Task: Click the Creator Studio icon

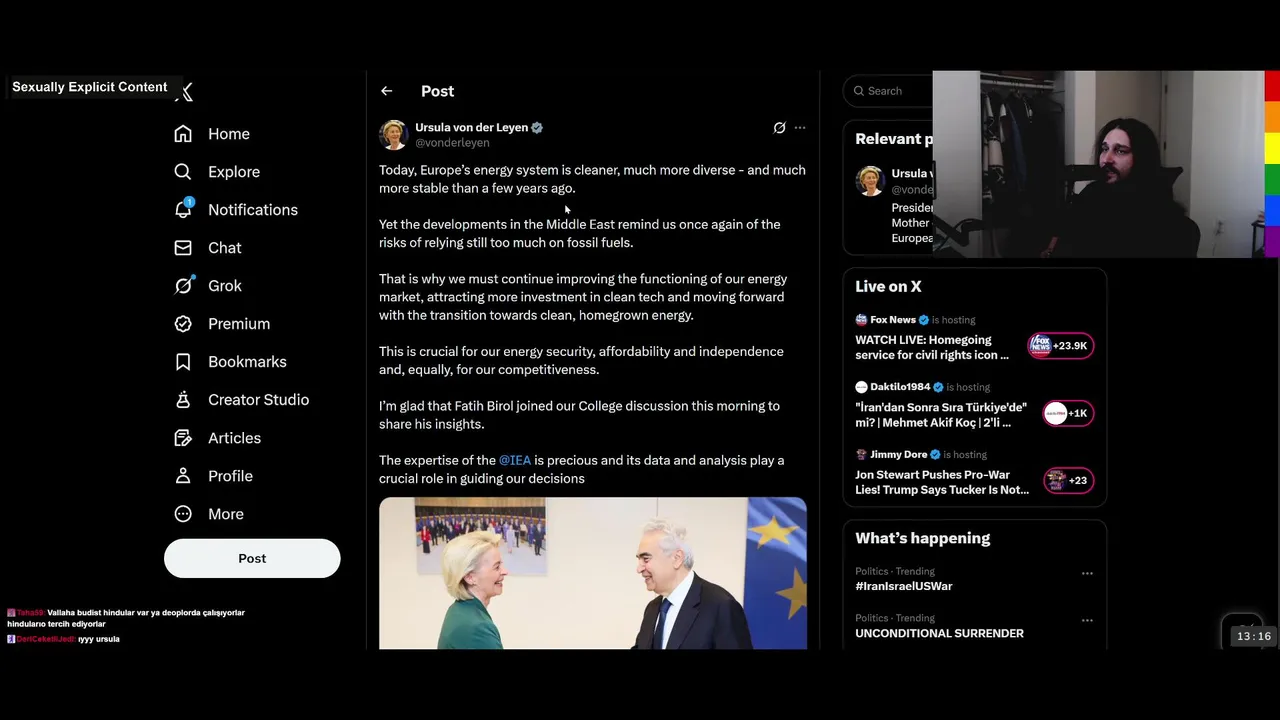Action: pyautogui.click(x=183, y=400)
